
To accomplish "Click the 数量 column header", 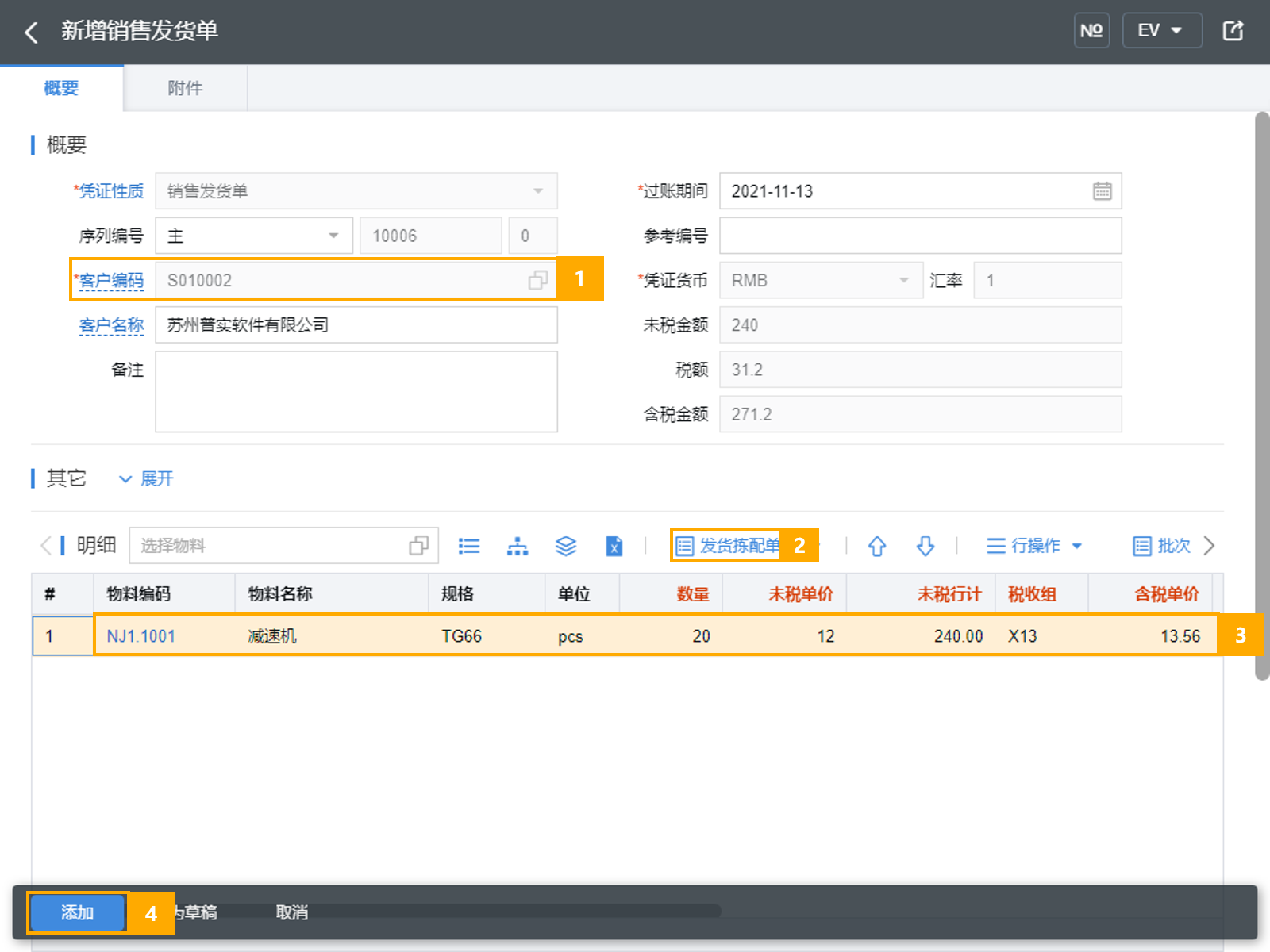I will coord(671,594).
